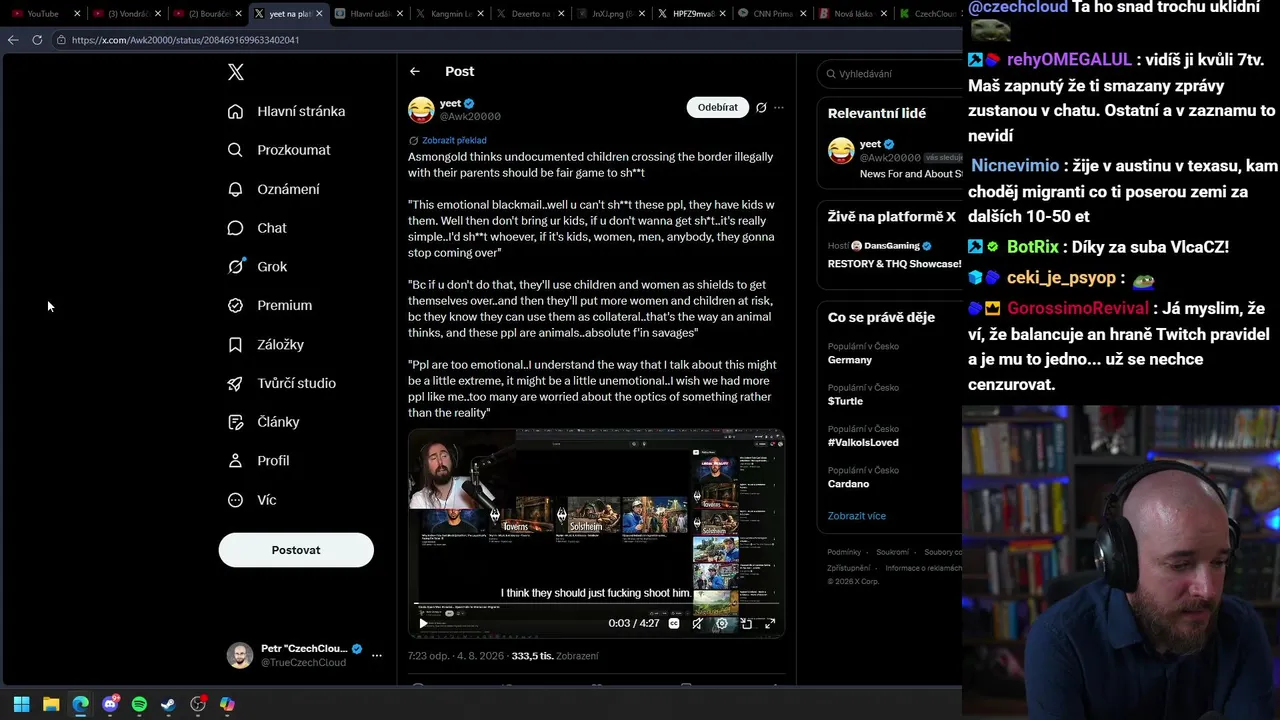Reload the page with refresh icon

click(37, 40)
